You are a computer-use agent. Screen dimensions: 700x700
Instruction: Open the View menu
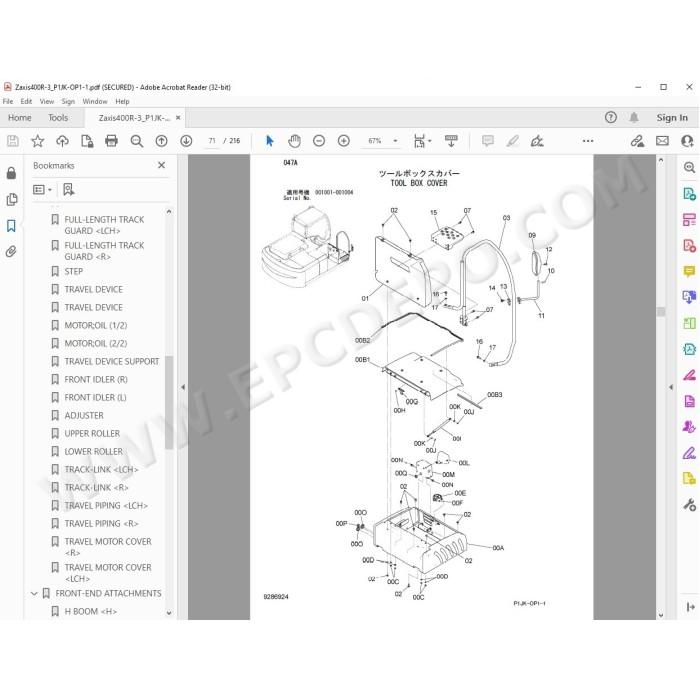pos(46,101)
